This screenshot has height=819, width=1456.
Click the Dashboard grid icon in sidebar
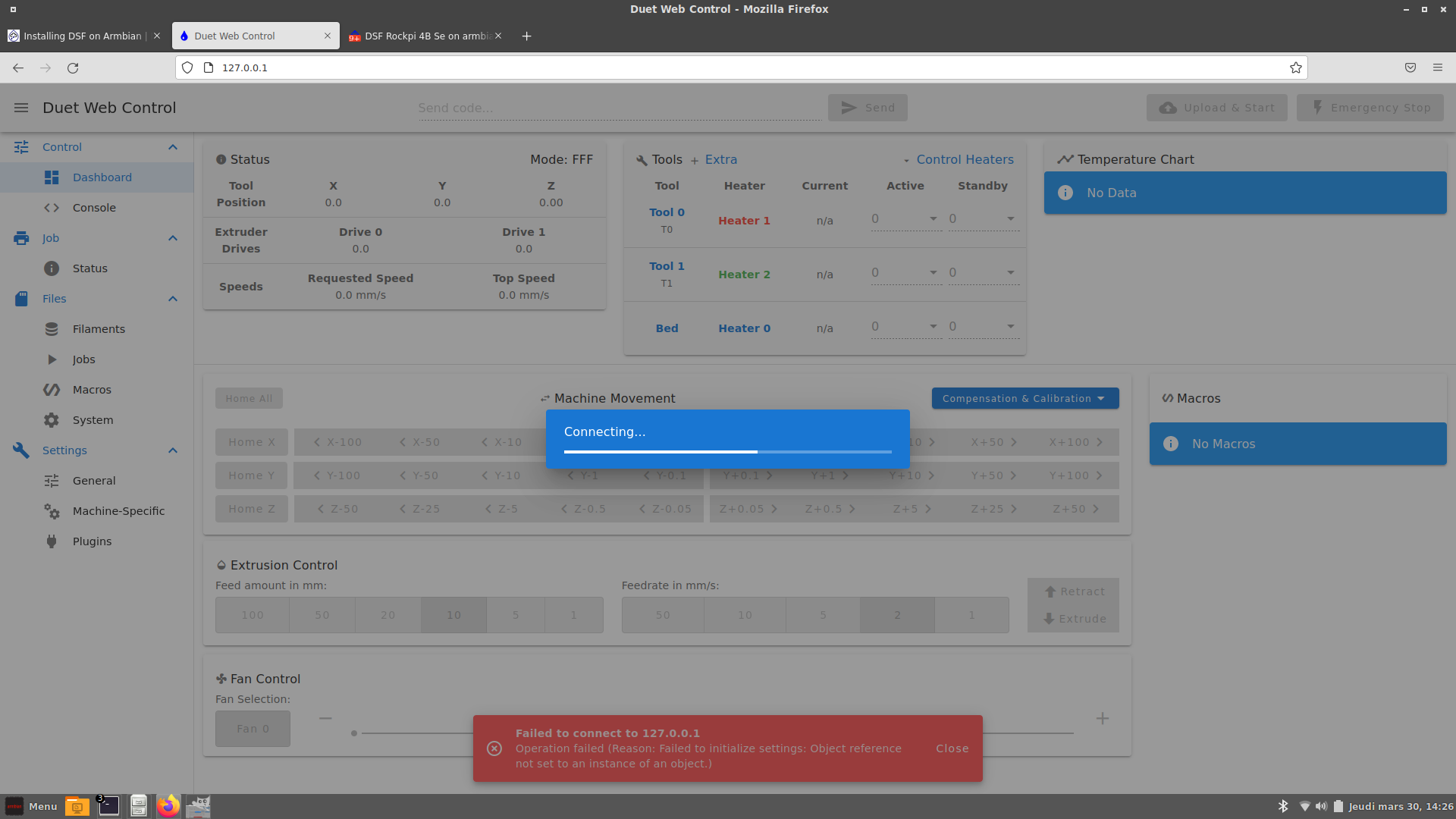(52, 177)
